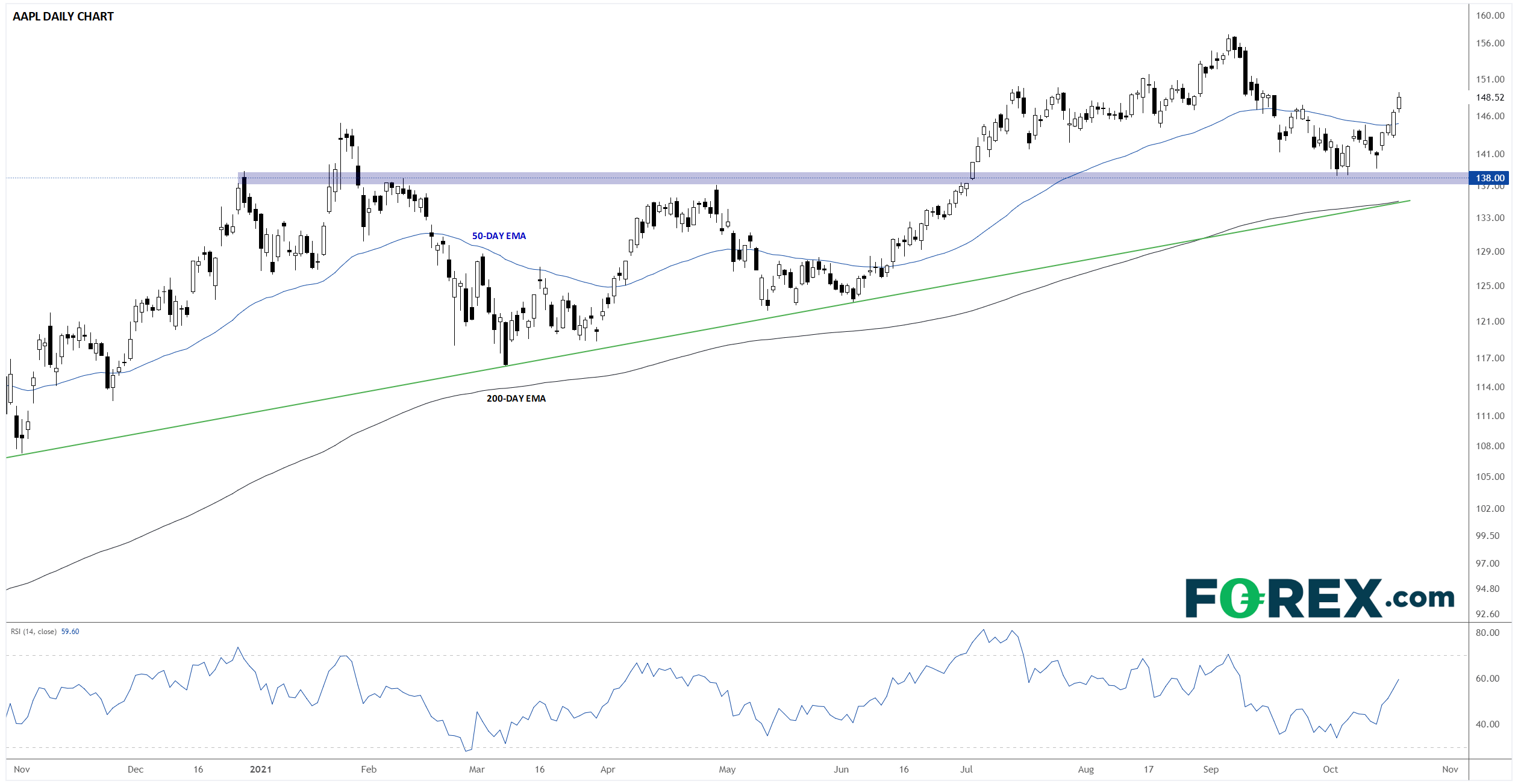The image size is (1518, 784).
Task: Click the 138.00 price label
Action: pyautogui.click(x=1490, y=178)
